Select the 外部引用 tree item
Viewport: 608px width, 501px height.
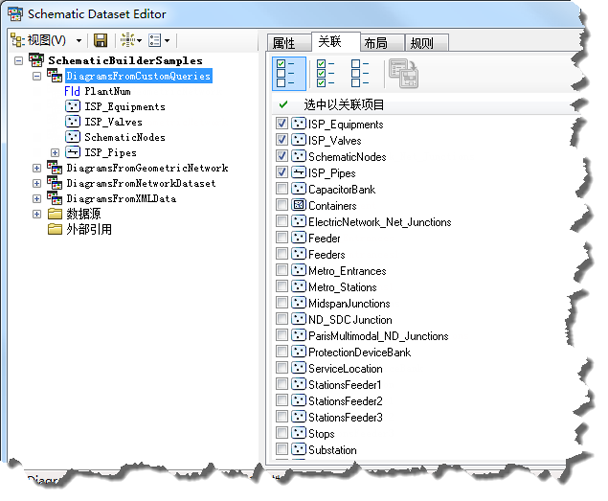(x=89, y=229)
